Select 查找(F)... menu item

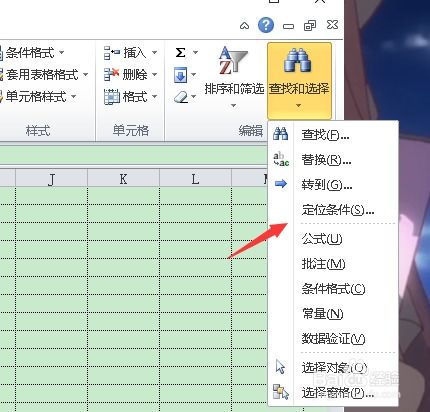(x=333, y=135)
